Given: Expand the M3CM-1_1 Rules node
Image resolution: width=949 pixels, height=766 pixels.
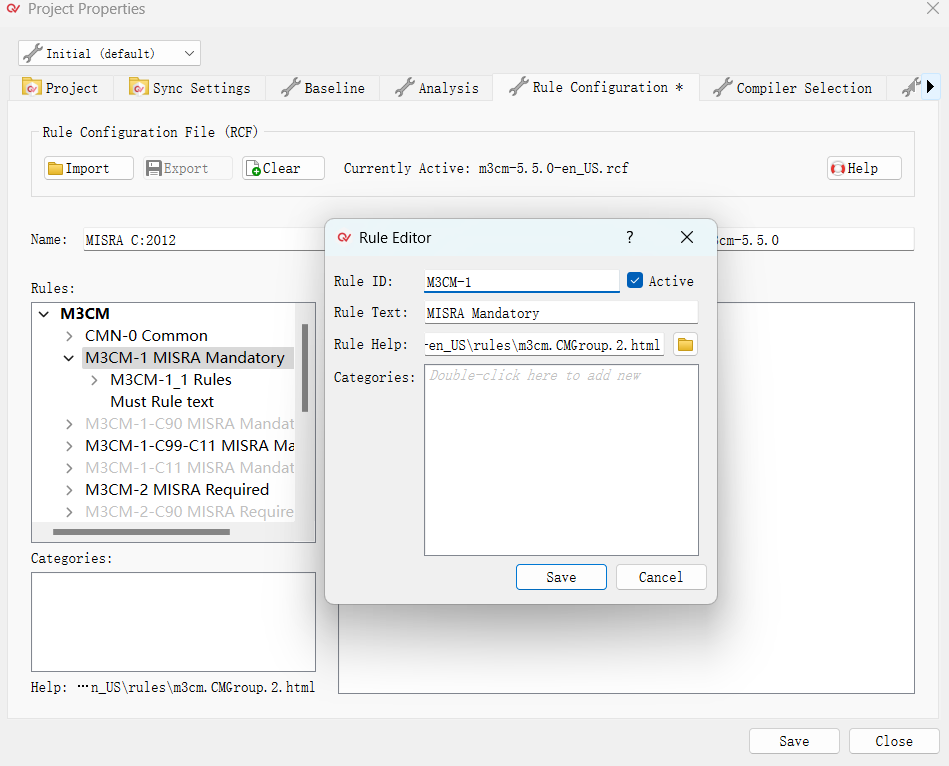Looking at the screenshot, I should (94, 380).
